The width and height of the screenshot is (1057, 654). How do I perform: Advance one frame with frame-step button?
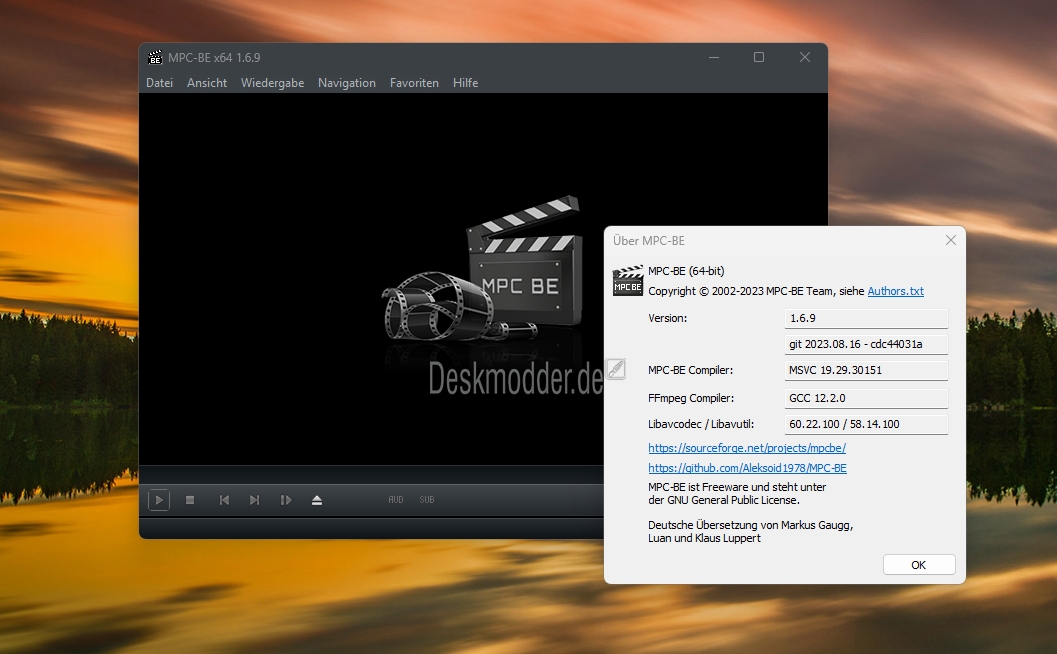click(x=286, y=500)
